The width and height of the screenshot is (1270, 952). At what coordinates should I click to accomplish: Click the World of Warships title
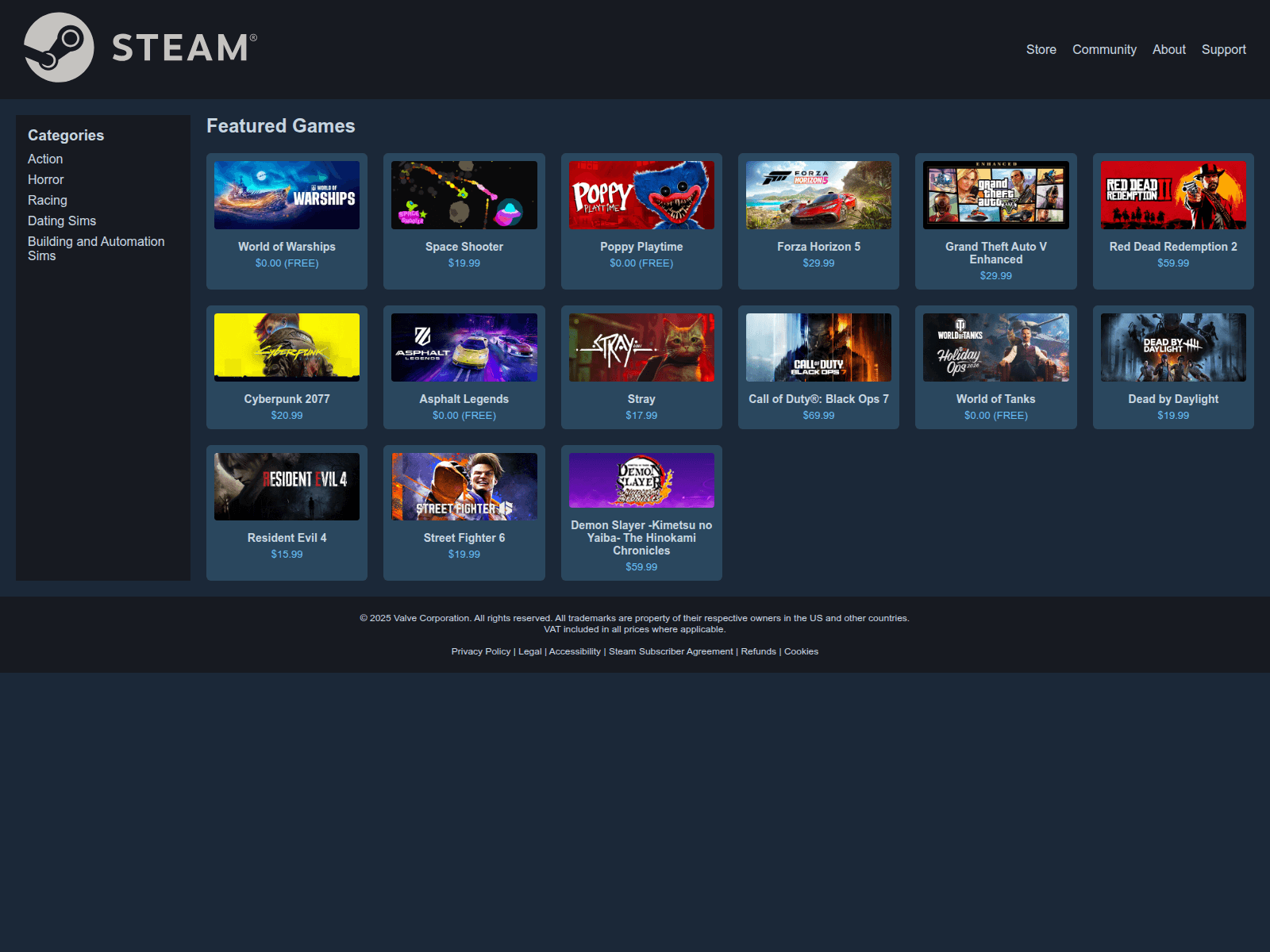tap(287, 247)
